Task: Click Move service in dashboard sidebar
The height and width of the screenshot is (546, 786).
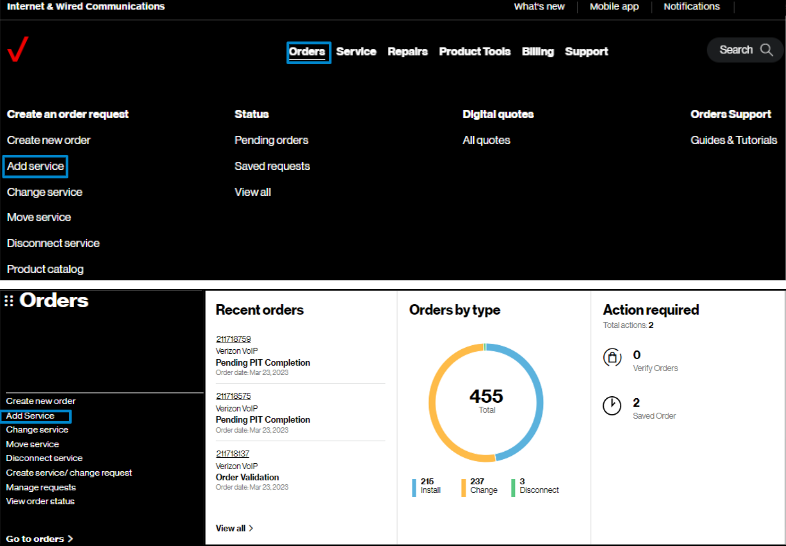Action: 33,444
